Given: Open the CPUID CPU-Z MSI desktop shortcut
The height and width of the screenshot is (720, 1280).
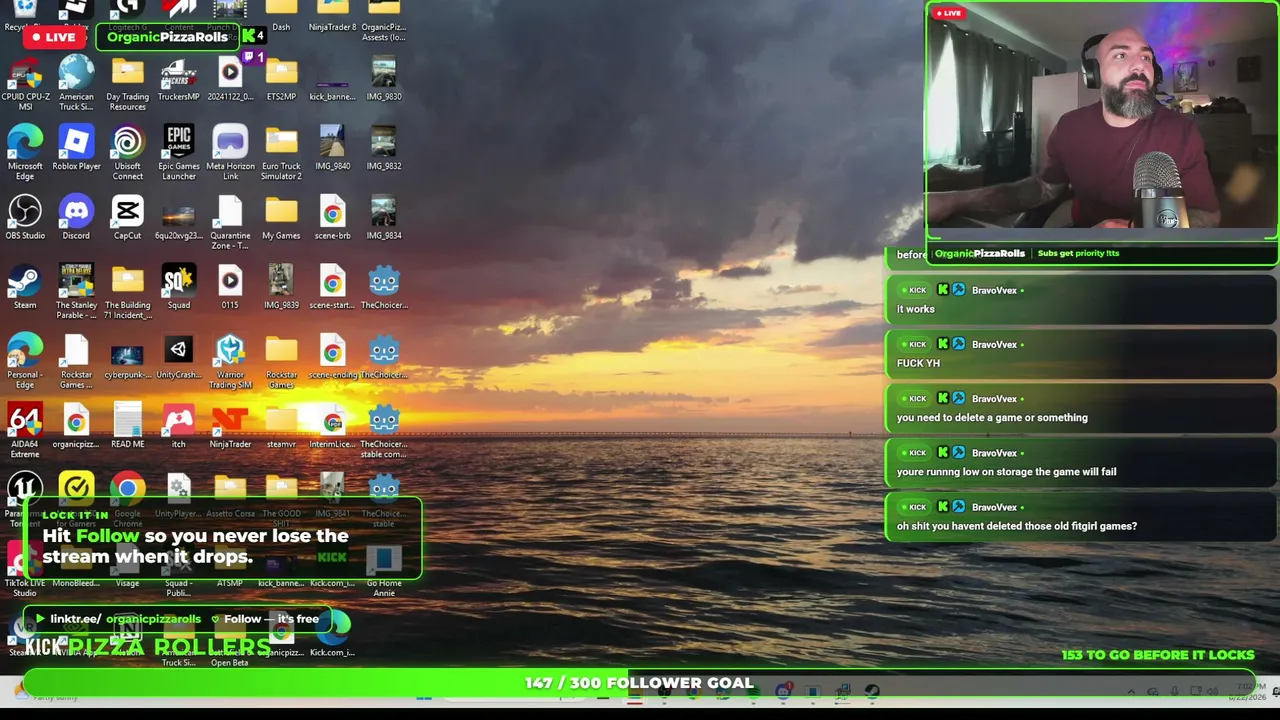Looking at the screenshot, I should pyautogui.click(x=25, y=83).
